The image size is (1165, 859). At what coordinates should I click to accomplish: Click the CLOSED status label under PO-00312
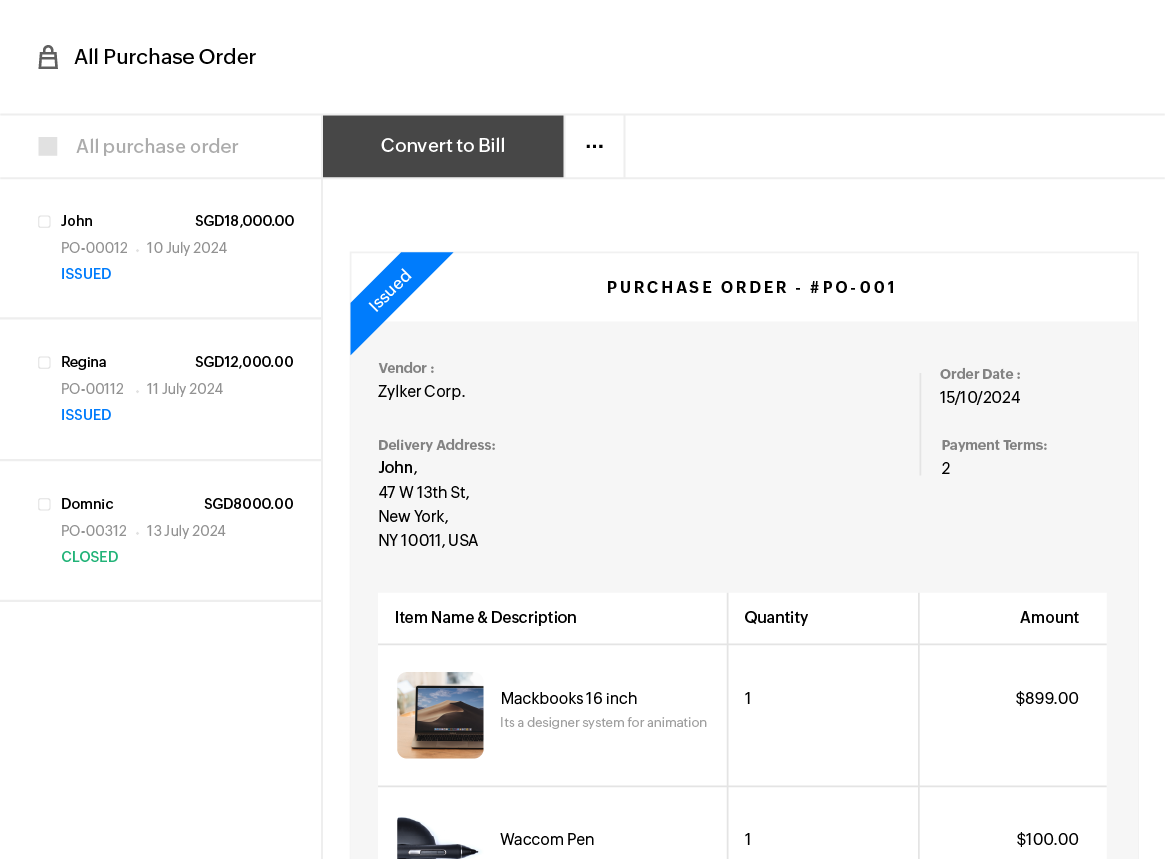click(x=89, y=556)
